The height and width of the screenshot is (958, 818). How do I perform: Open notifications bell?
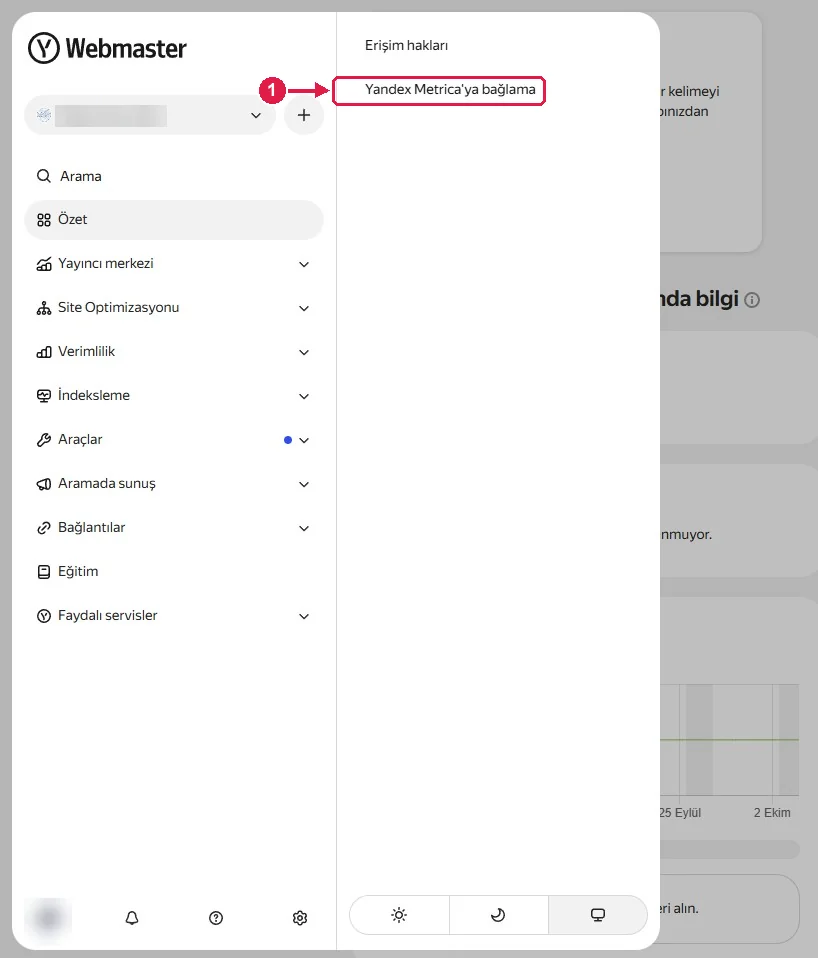(132, 918)
